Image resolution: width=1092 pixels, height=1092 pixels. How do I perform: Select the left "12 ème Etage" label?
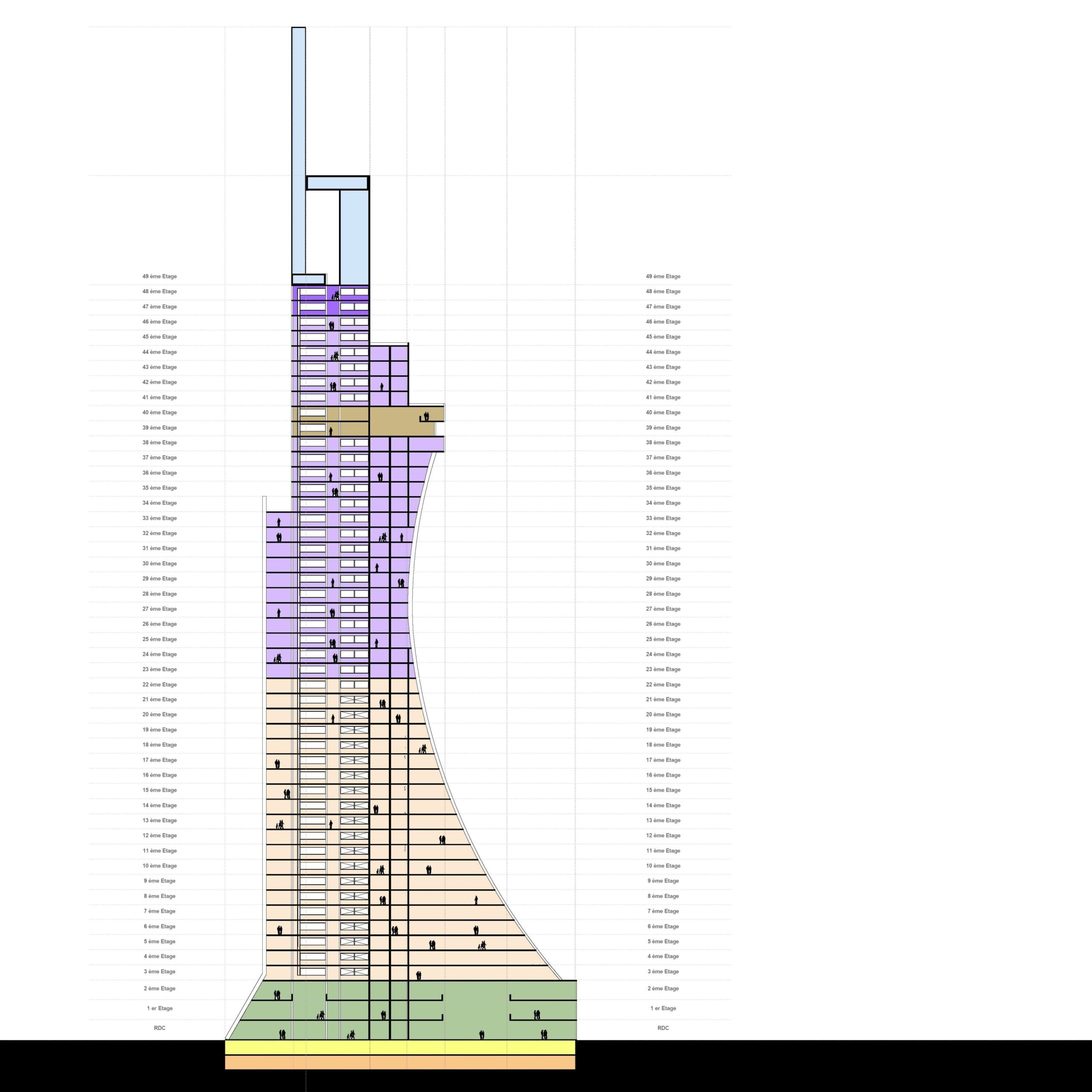pyautogui.click(x=160, y=835)
